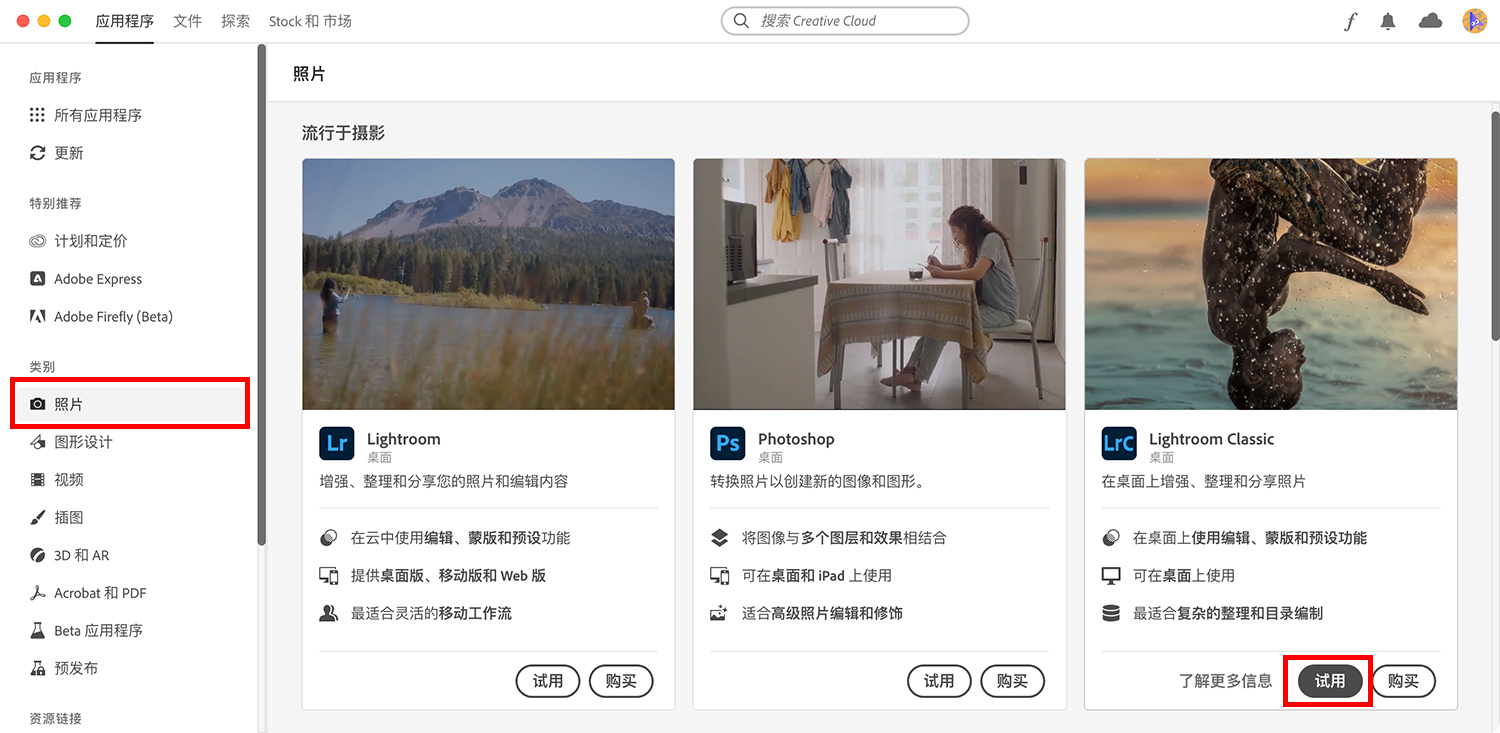
Task: Switch to the Stock 和 市场 tab
Action: [310, 21]
